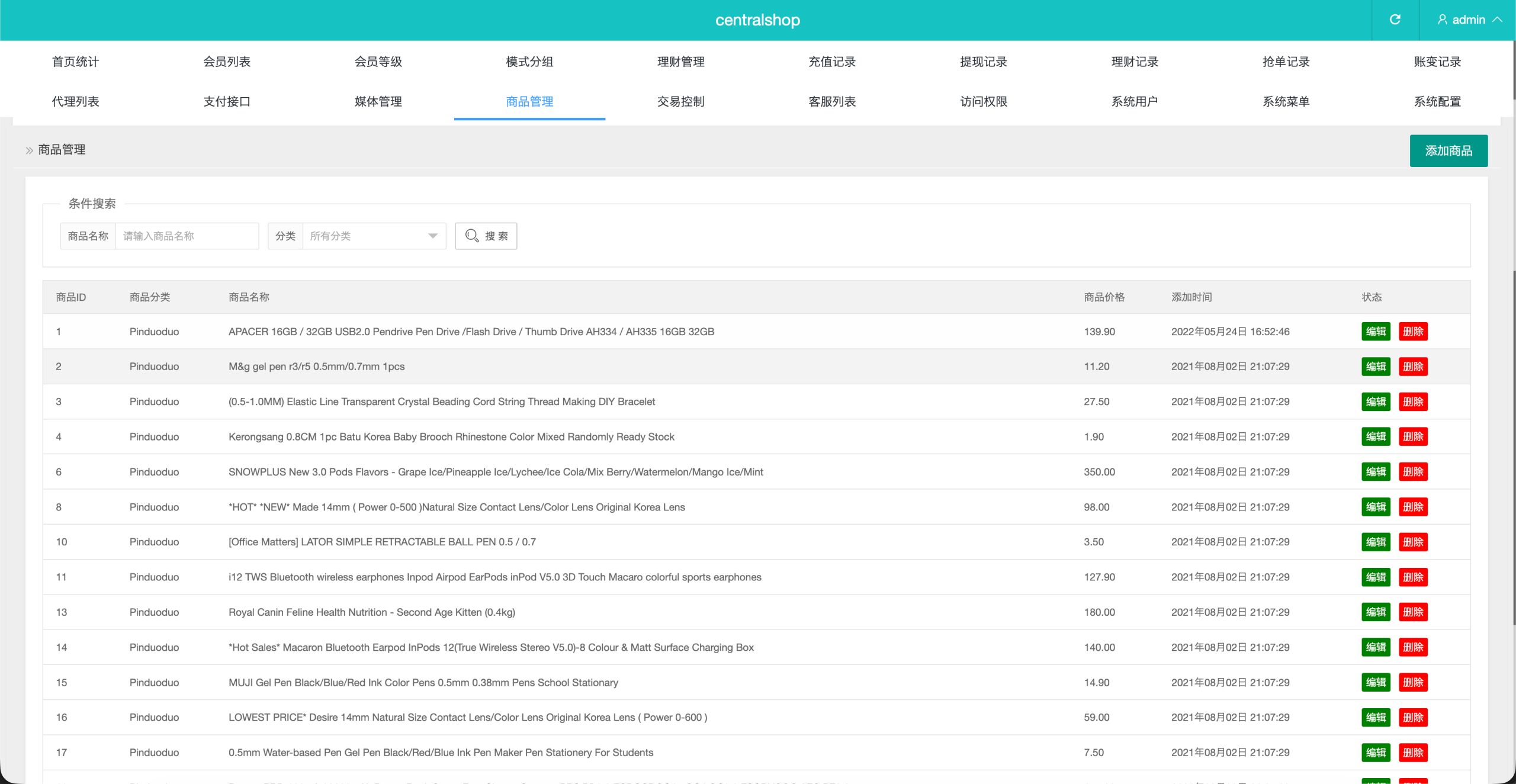Image resolution: width=1516 pixels, height=784 pixels.
Task: Expand the admin account chevron
Action: coord(1498,20)
